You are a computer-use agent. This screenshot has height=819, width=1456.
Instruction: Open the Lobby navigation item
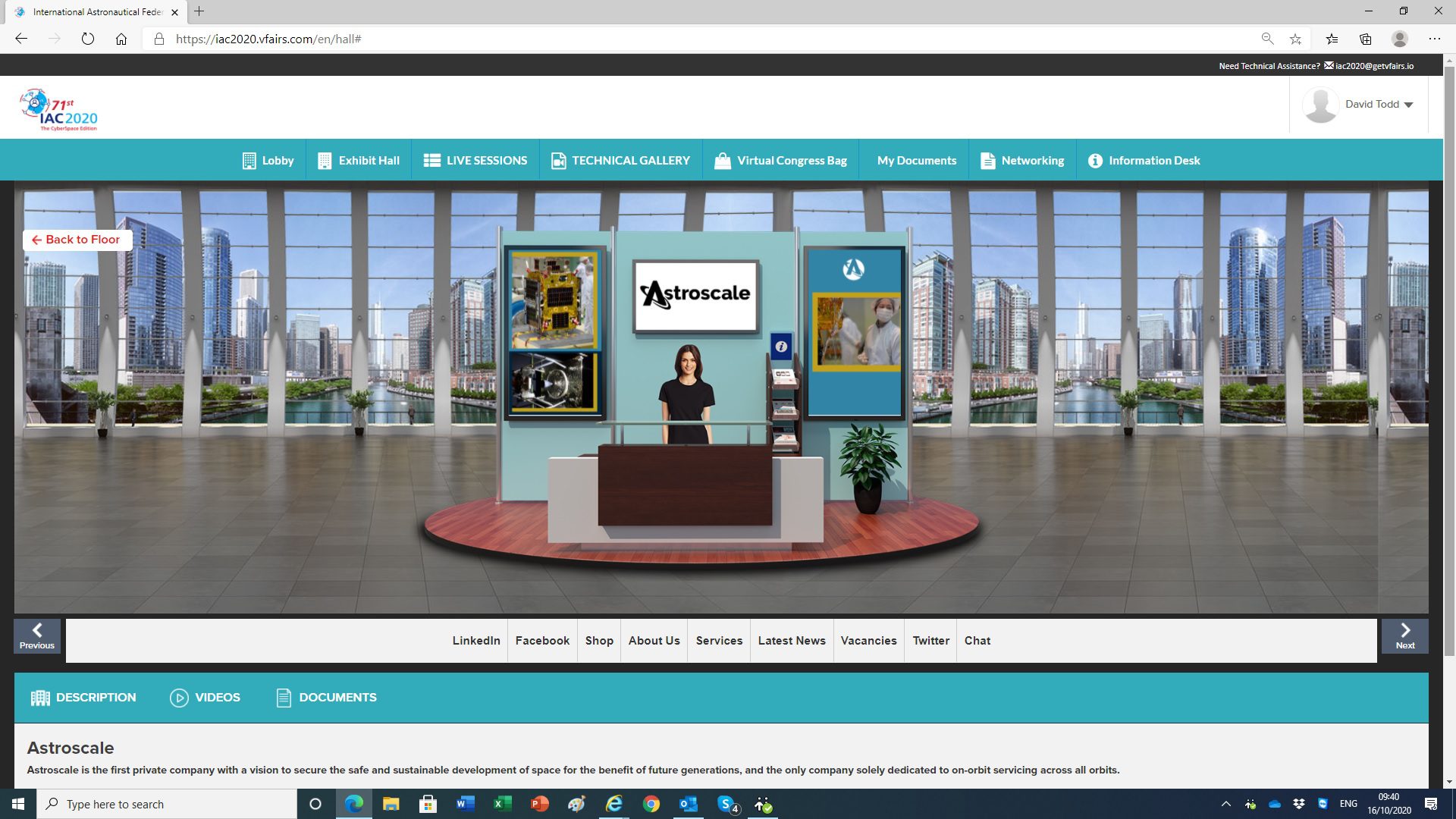pos(268,160)
